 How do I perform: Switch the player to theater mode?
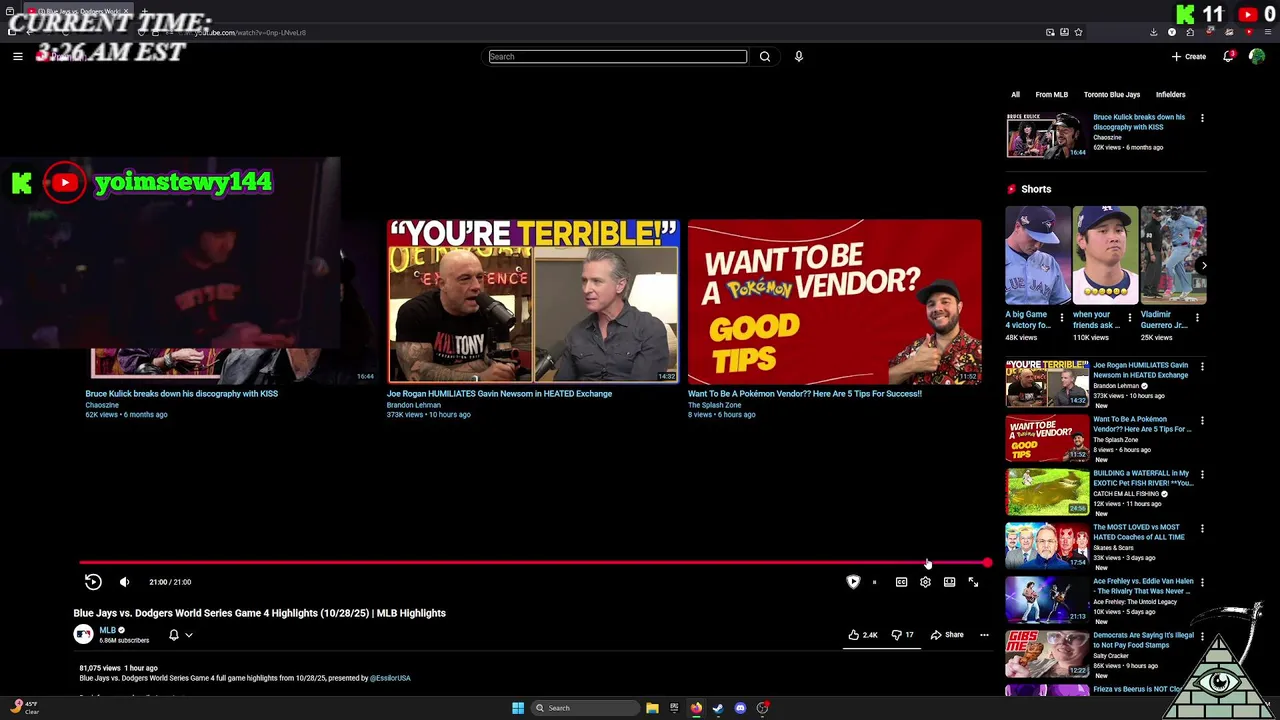click(949, 582)
